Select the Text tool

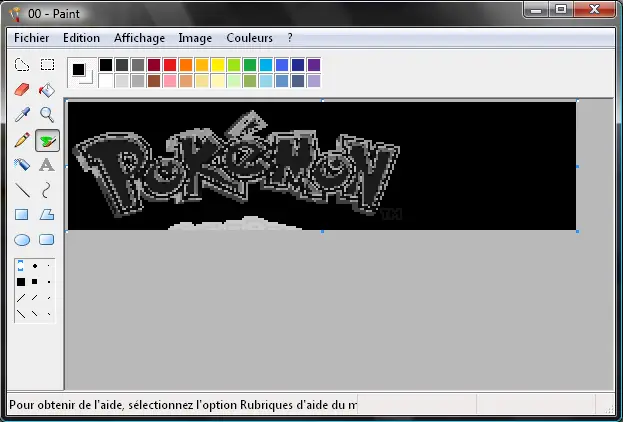click(x=47, y=165)
